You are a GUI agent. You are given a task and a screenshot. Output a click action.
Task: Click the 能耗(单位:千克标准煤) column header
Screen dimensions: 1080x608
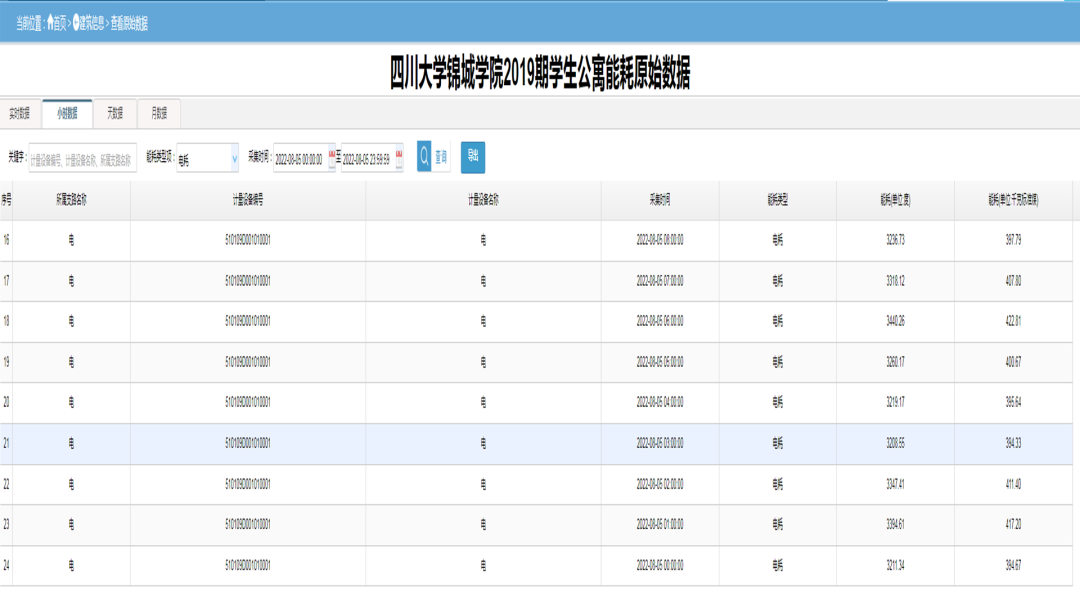(1013, 200)
